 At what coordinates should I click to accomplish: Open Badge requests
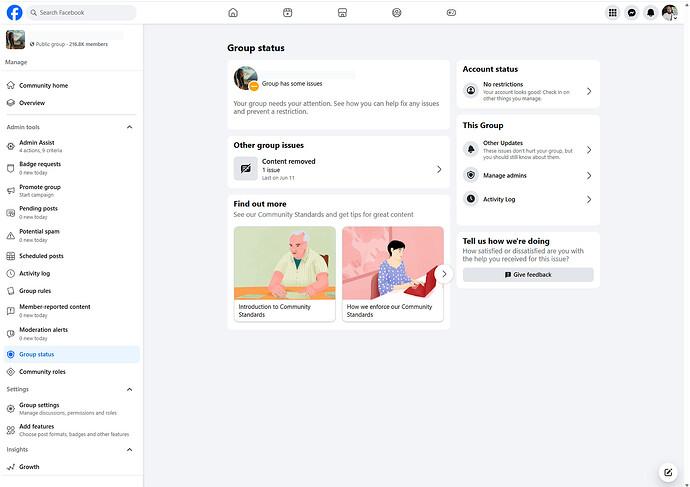pos(71,168)
